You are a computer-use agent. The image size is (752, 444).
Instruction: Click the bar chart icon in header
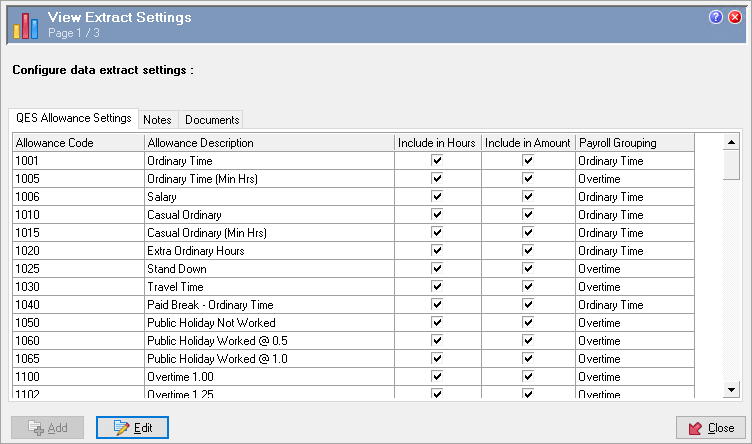coord(26,24)
